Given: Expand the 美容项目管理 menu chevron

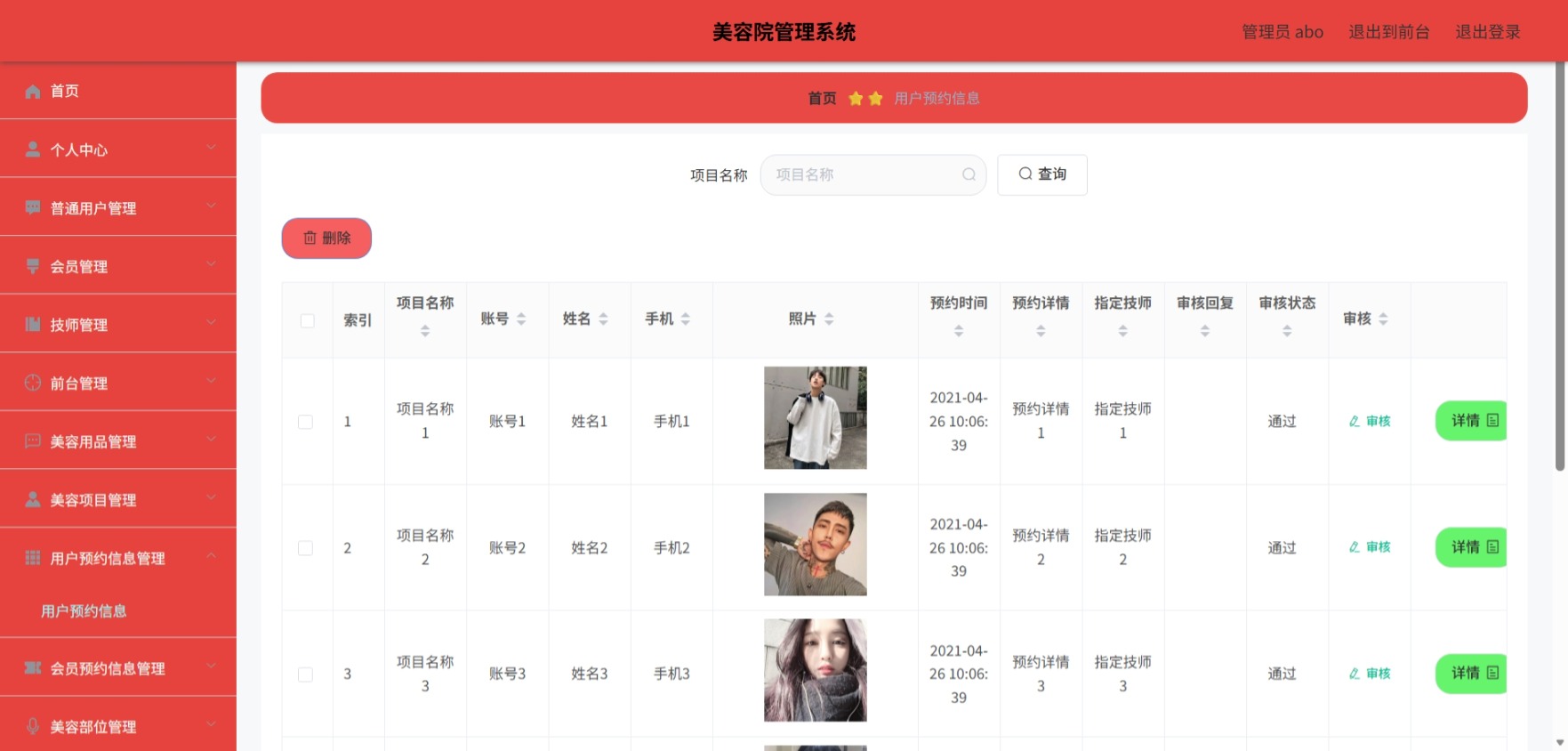Looking at the screenshot, I should pyautogui.click(x=211, y=497).
